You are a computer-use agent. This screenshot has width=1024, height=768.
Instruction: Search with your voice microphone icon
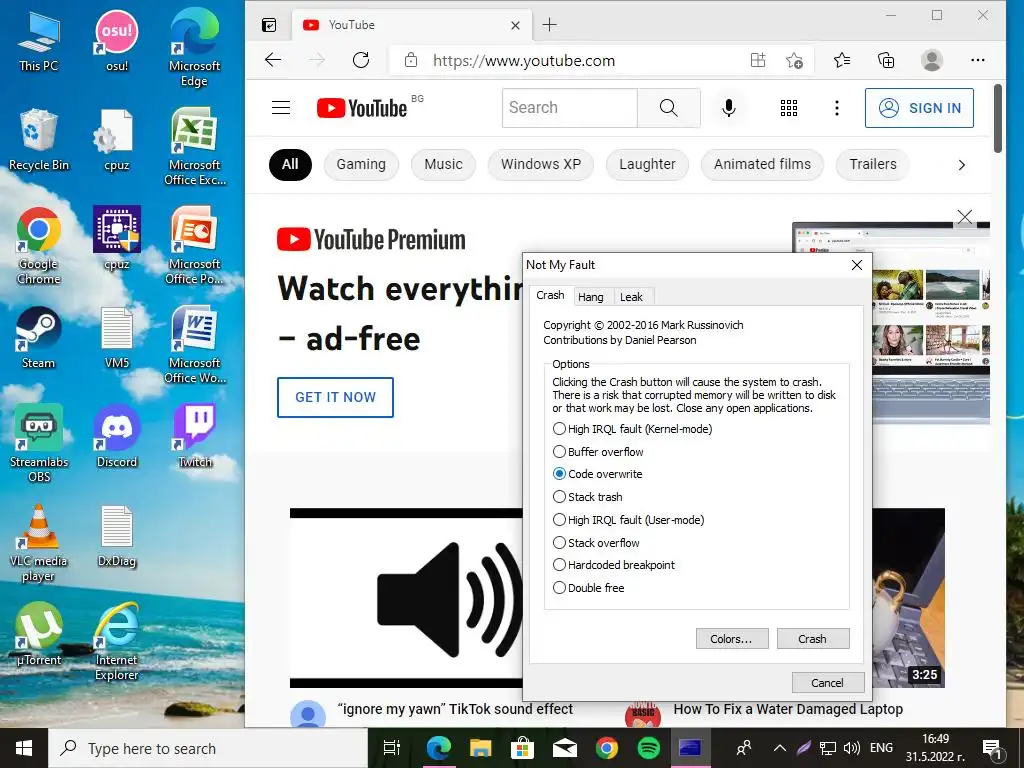tap(729, 108)
